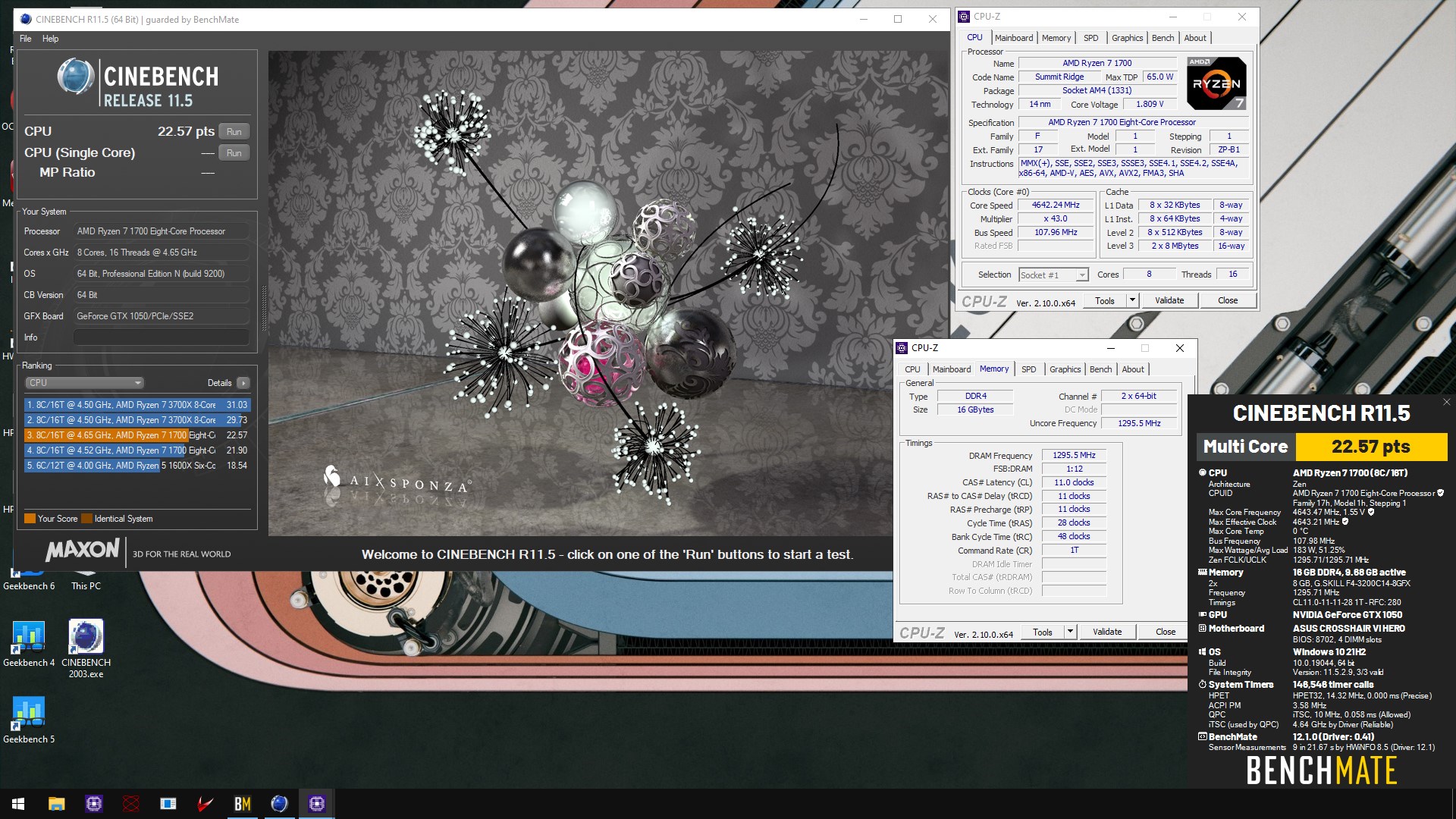Viewport: 1456px width, 819px height.
Task: Open the red atom-shaped taskbar app
Action: coord(130,804)
